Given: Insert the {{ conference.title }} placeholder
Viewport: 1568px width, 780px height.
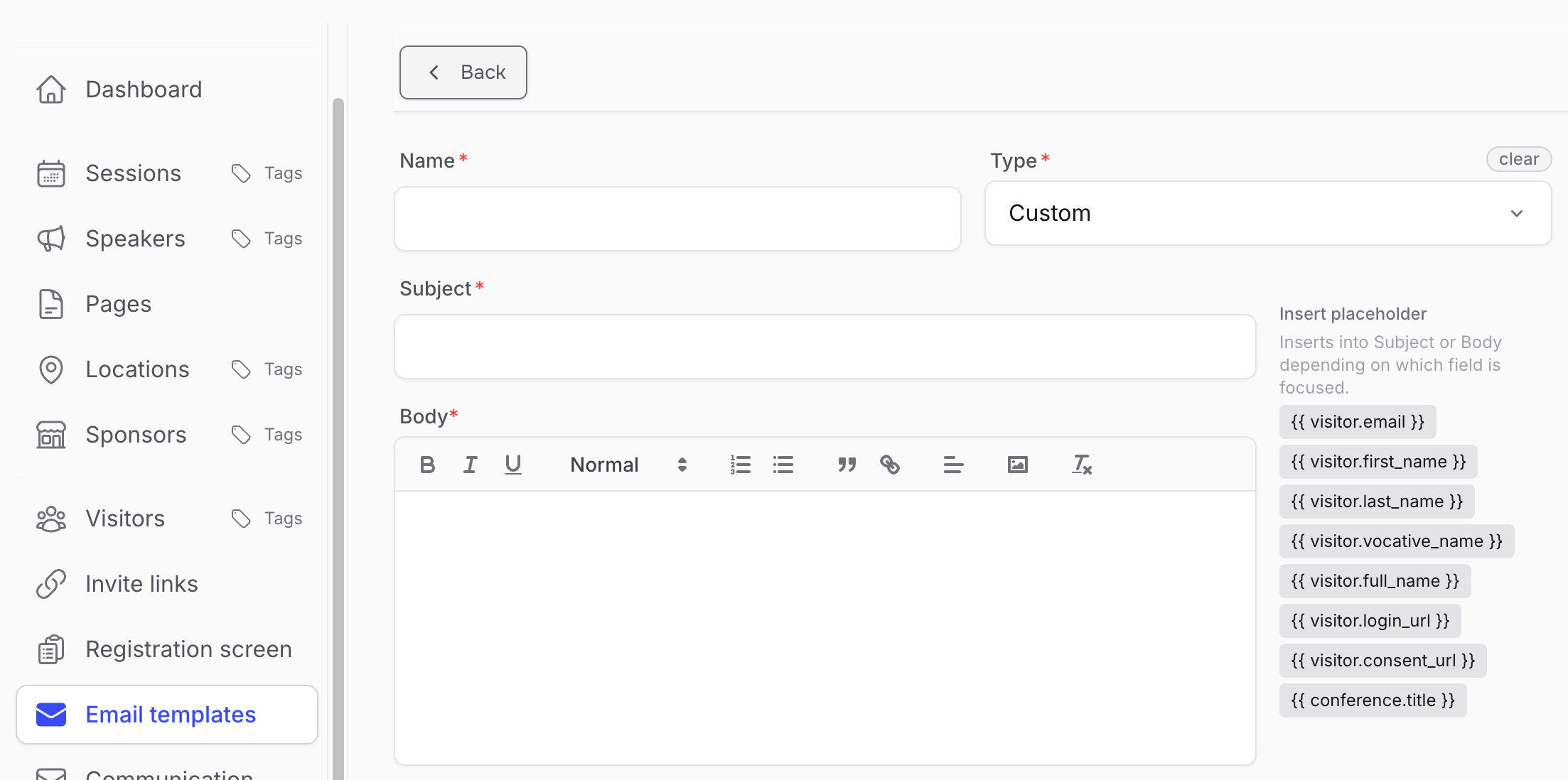Looking at the screenshot, I should coord(1373,700).
